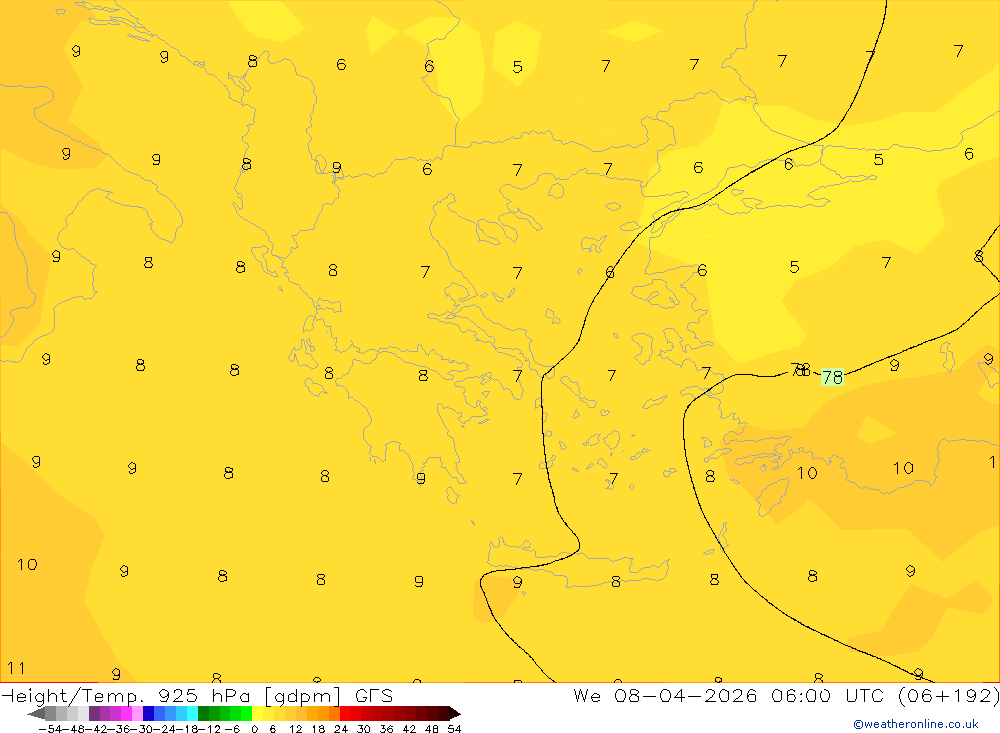Click the gray left arrow end of the legend
The image size is (1000, 733).
pos(36,714)
